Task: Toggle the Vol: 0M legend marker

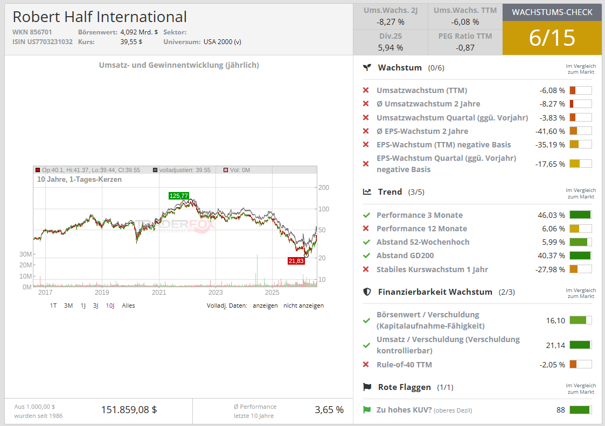Action: tap(226, 170)
